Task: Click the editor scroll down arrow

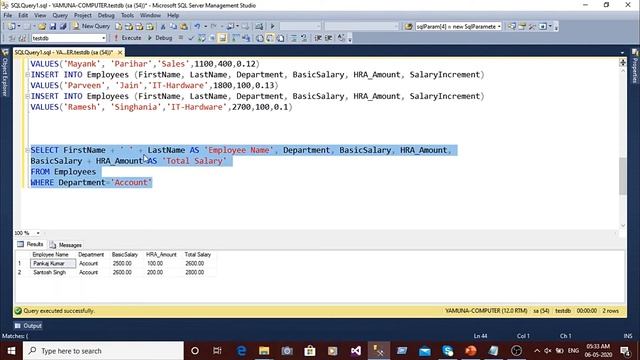Action: click(x=622, y=225)
